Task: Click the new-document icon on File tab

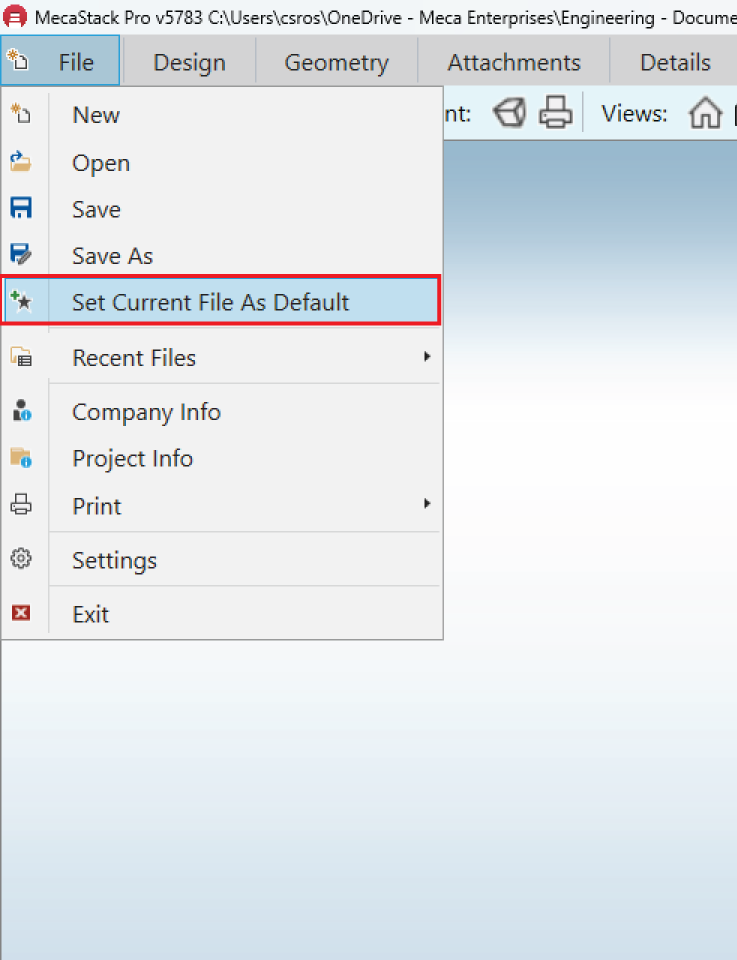Action: 17,59
